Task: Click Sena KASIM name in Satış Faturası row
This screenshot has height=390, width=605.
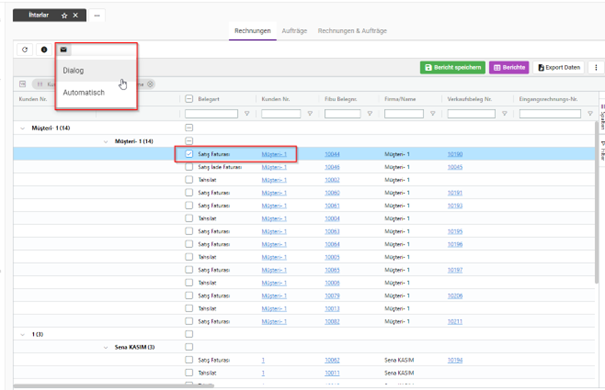Action: pyautogui.click(x=399, y=360)
